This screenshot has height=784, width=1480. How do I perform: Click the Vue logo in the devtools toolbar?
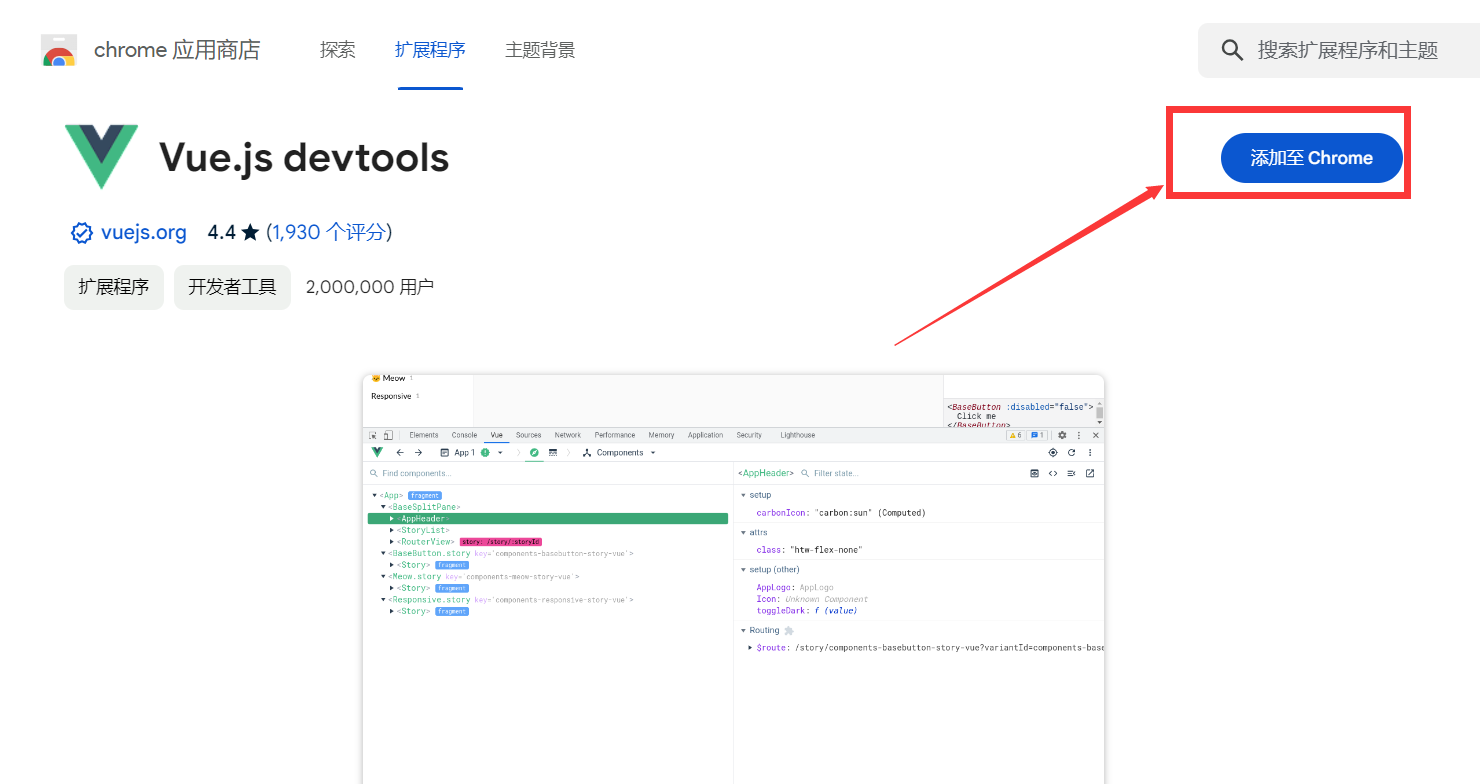[x=377, y=452]
